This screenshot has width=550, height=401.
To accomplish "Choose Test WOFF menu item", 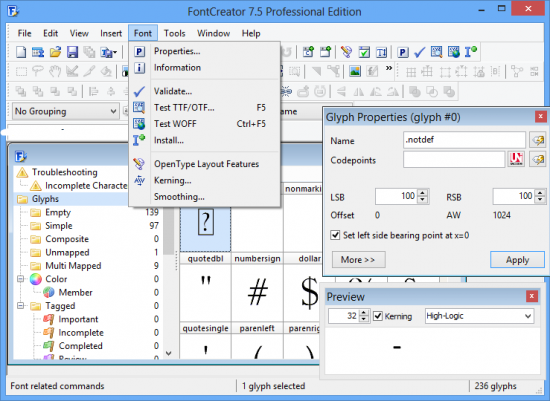I will [x=204, y=124].
